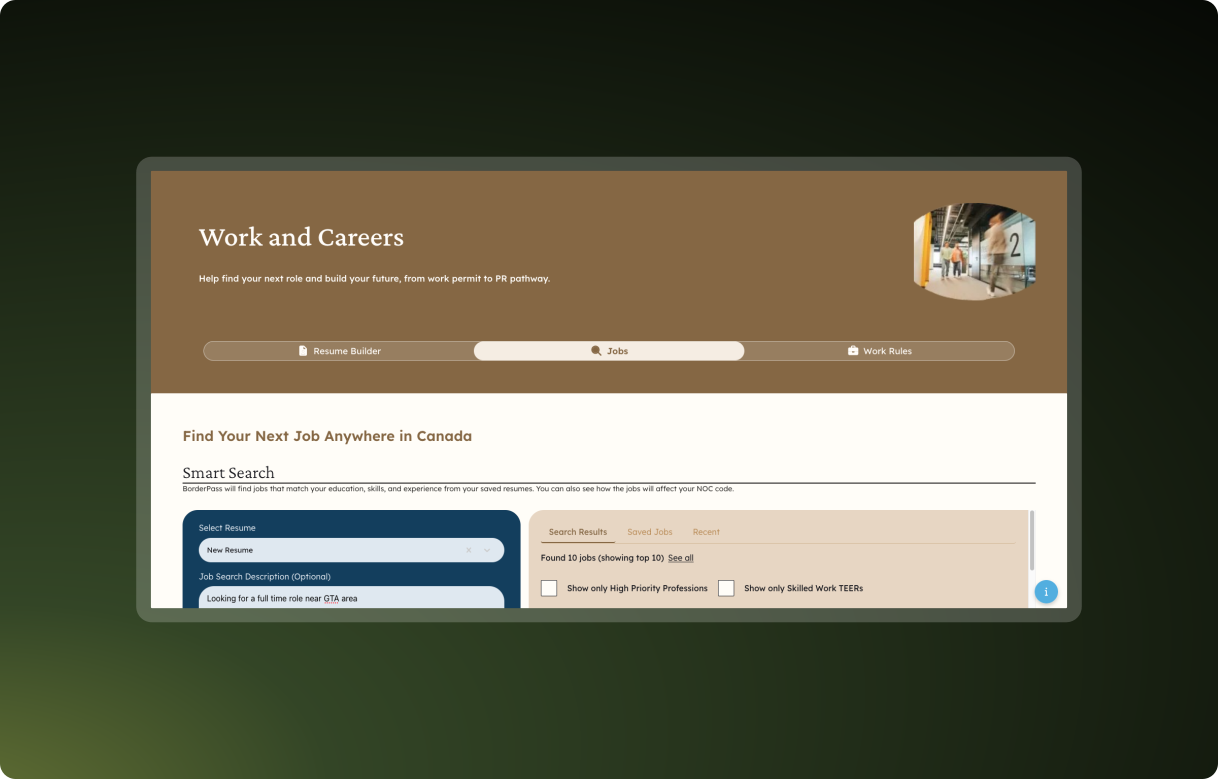Open the New Resume dropdown via its chevron
Viewport: 1218px width, 779px height.
pos(486,550)
